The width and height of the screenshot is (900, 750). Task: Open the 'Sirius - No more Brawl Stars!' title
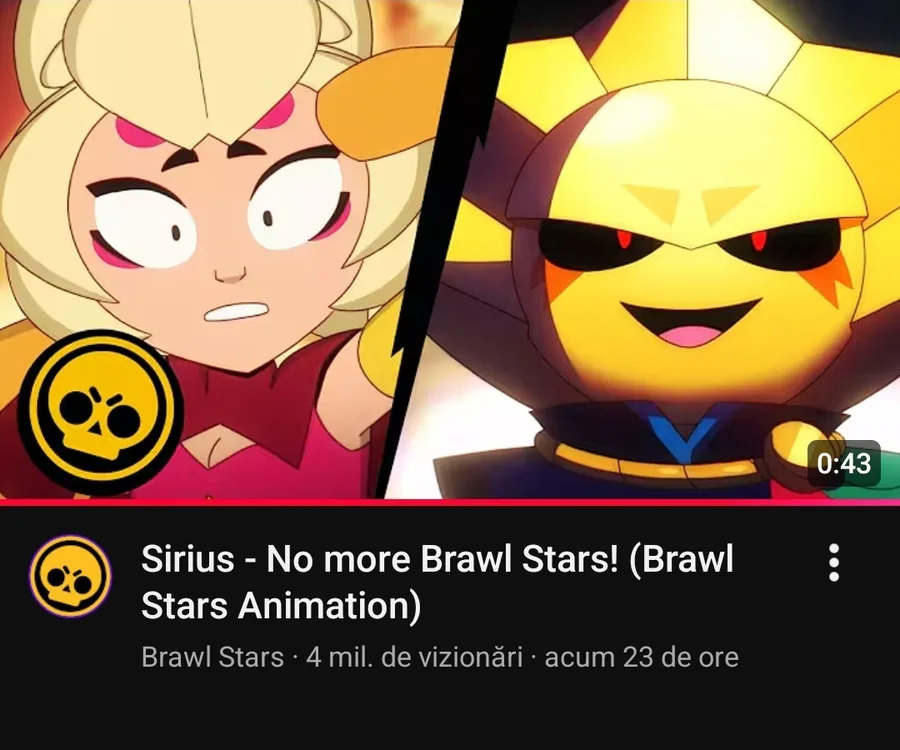tap(437, 581)
